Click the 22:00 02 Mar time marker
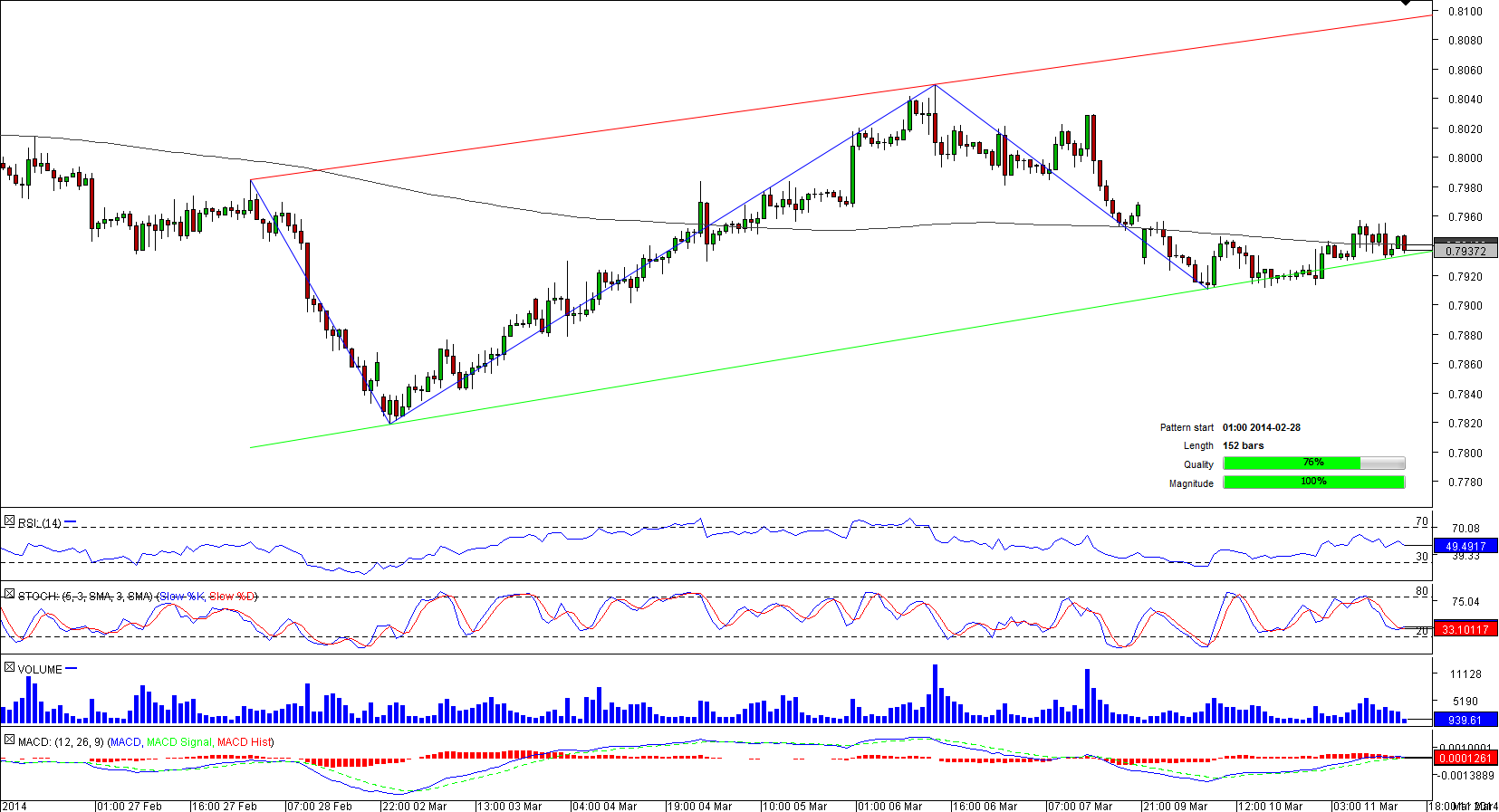1499x812 pixels. [414, 806]
